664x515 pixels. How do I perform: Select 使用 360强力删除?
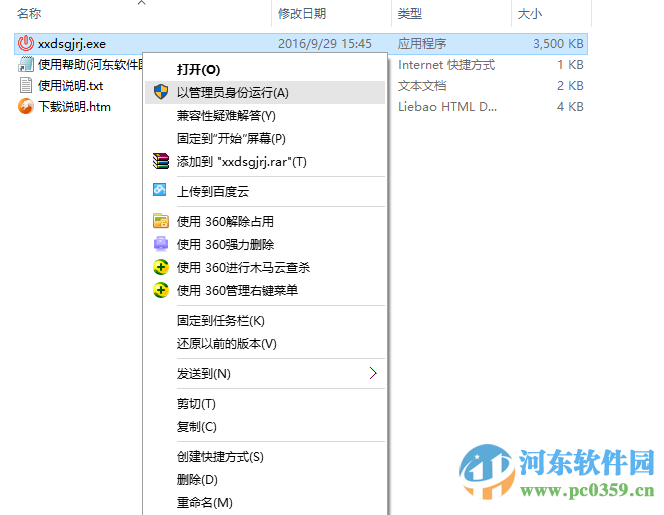tap(265, 244)
